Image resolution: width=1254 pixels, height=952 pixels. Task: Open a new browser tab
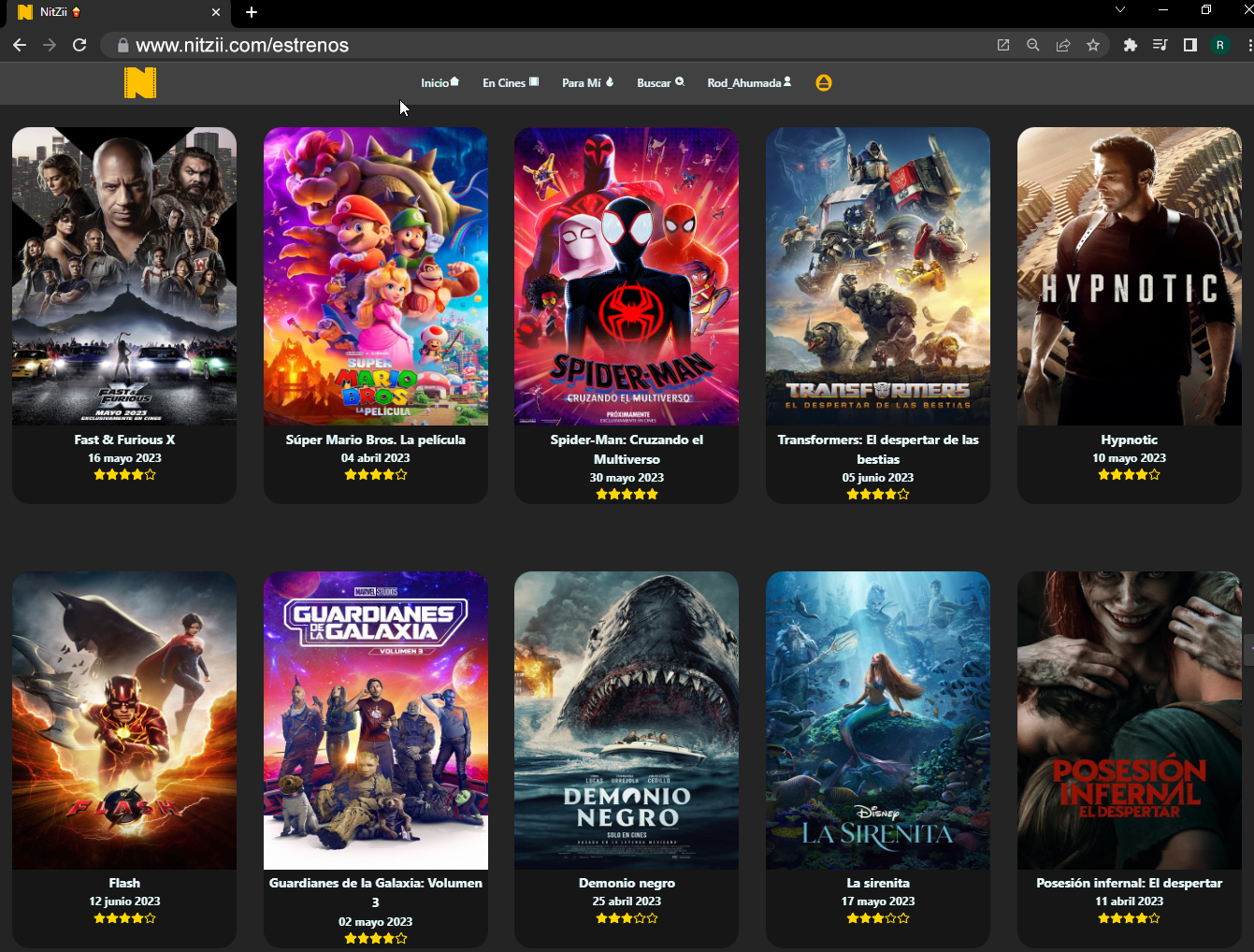pyautogui.click(x=252, y=12)
